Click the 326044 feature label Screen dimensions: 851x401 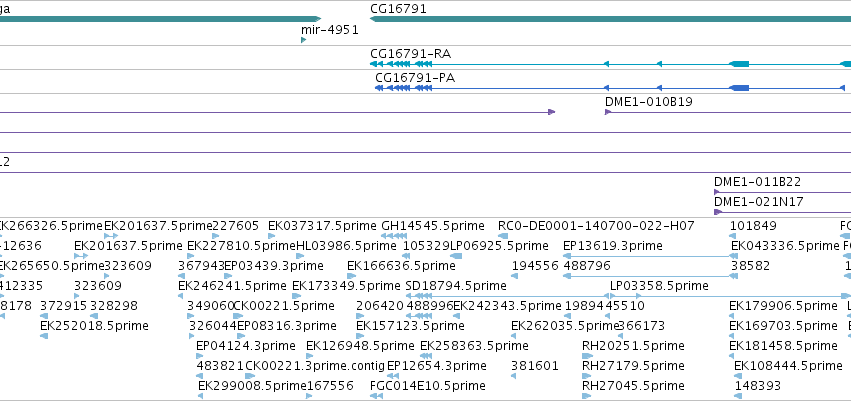point(213,326)
